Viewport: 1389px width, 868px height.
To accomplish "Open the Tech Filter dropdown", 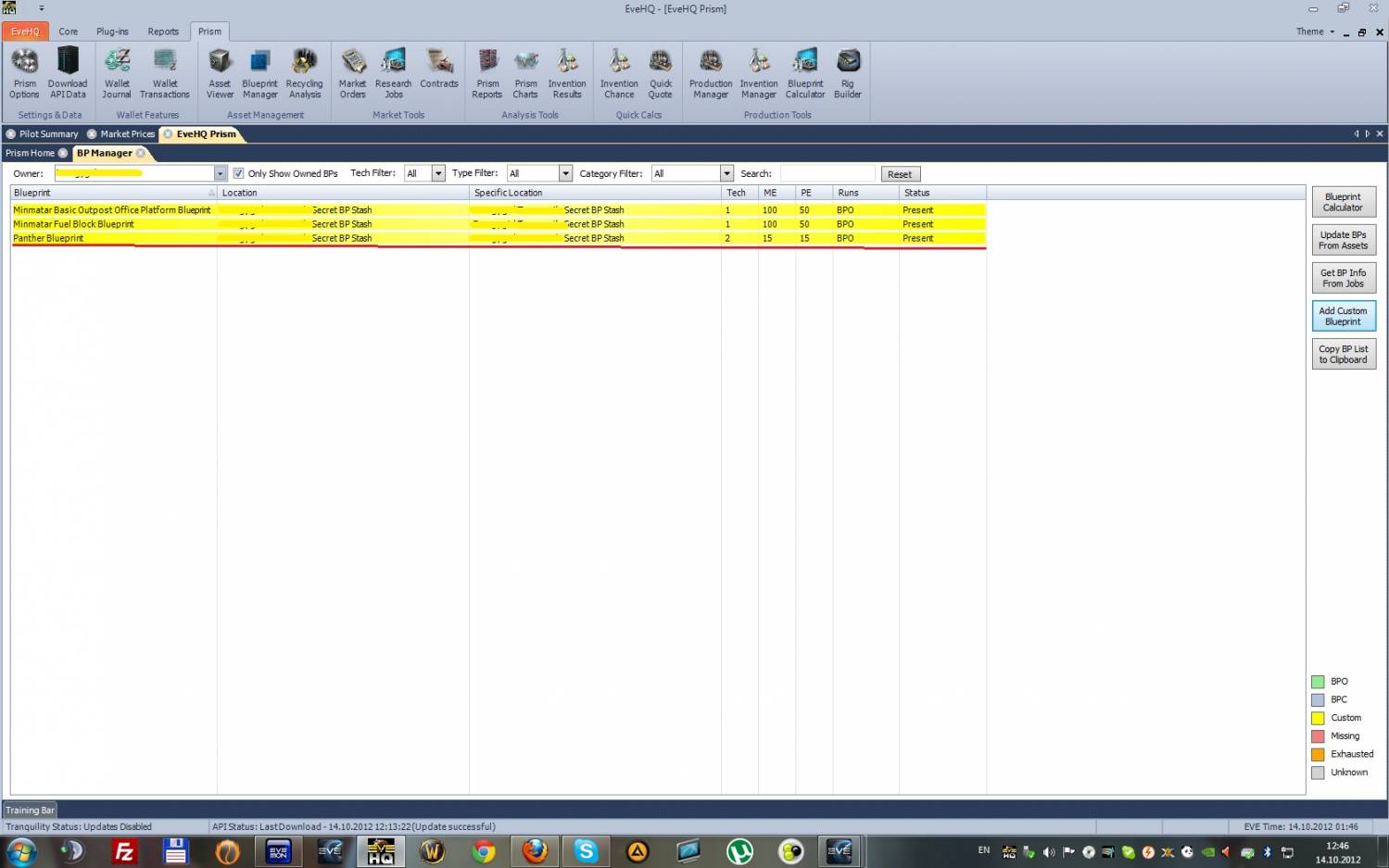I will [438, 173].
